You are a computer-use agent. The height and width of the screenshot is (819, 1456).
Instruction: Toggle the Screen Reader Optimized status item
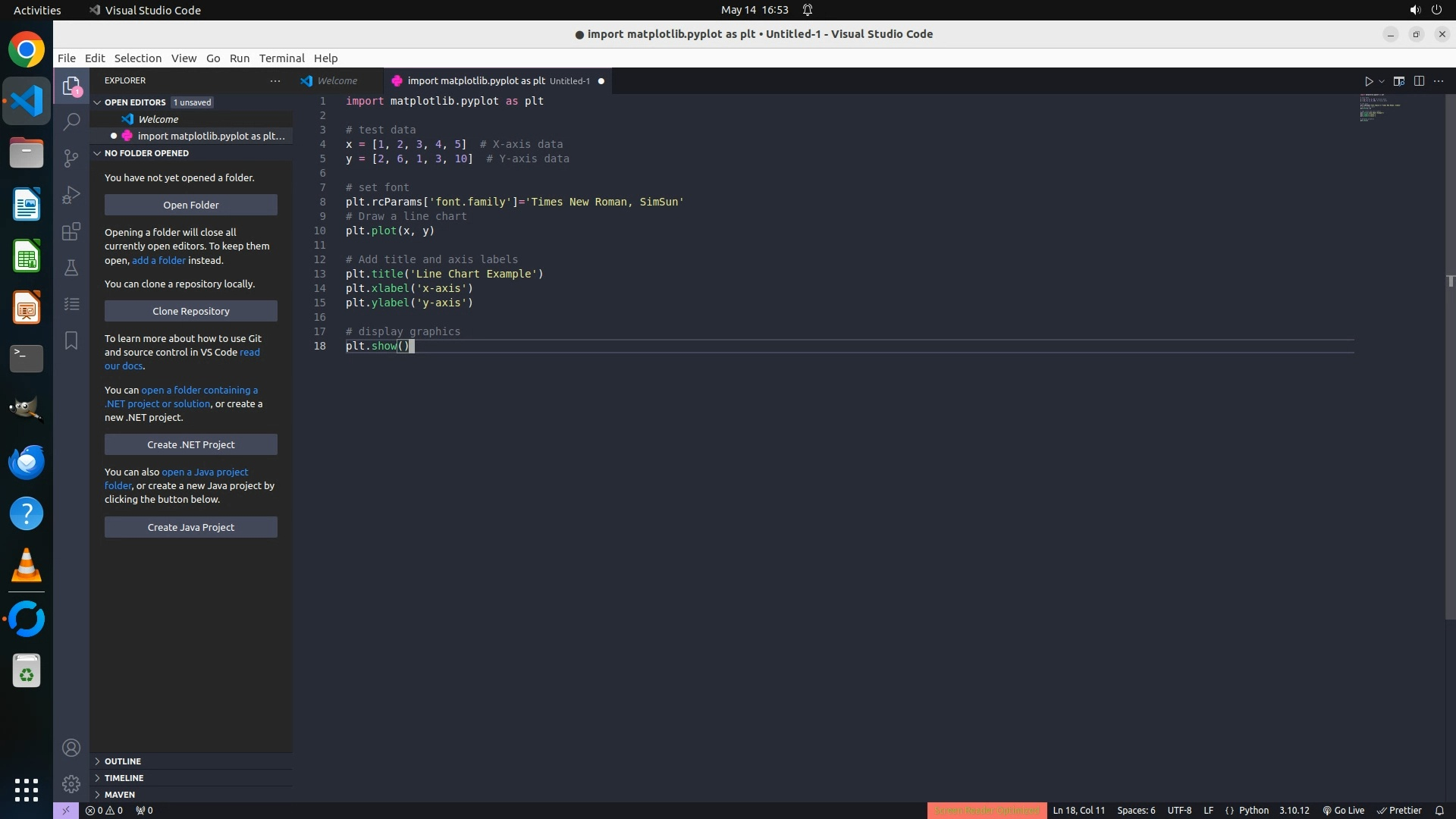coord(987,810)
